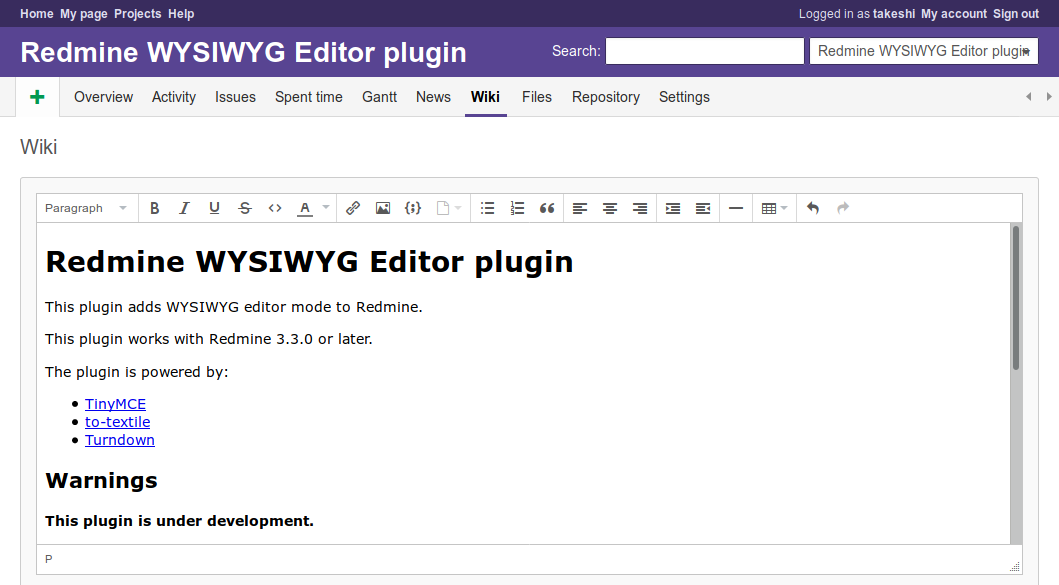Align text right

(x=640, y=208)
